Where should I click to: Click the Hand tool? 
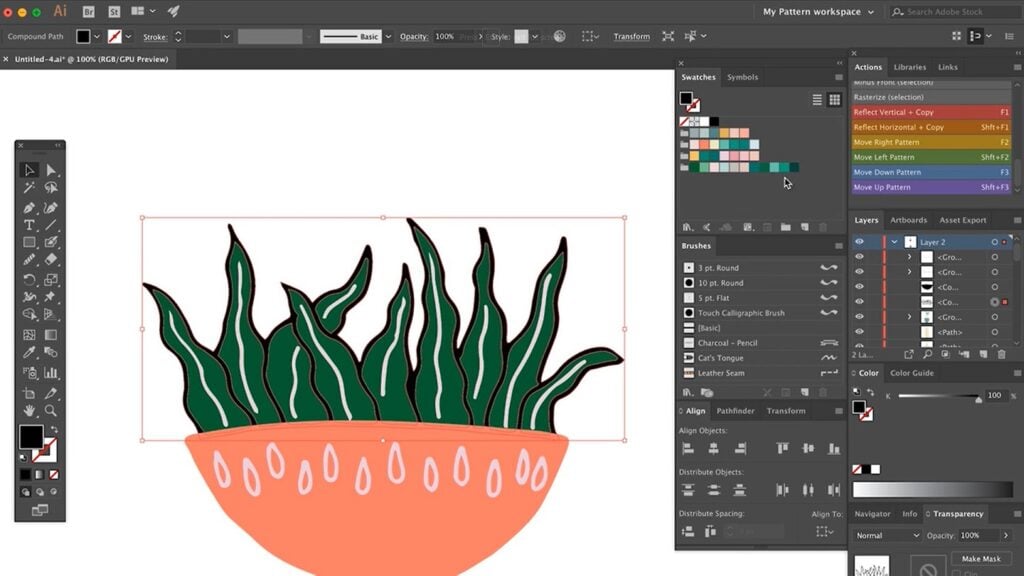pyautogui.click(x=29, y=410)
